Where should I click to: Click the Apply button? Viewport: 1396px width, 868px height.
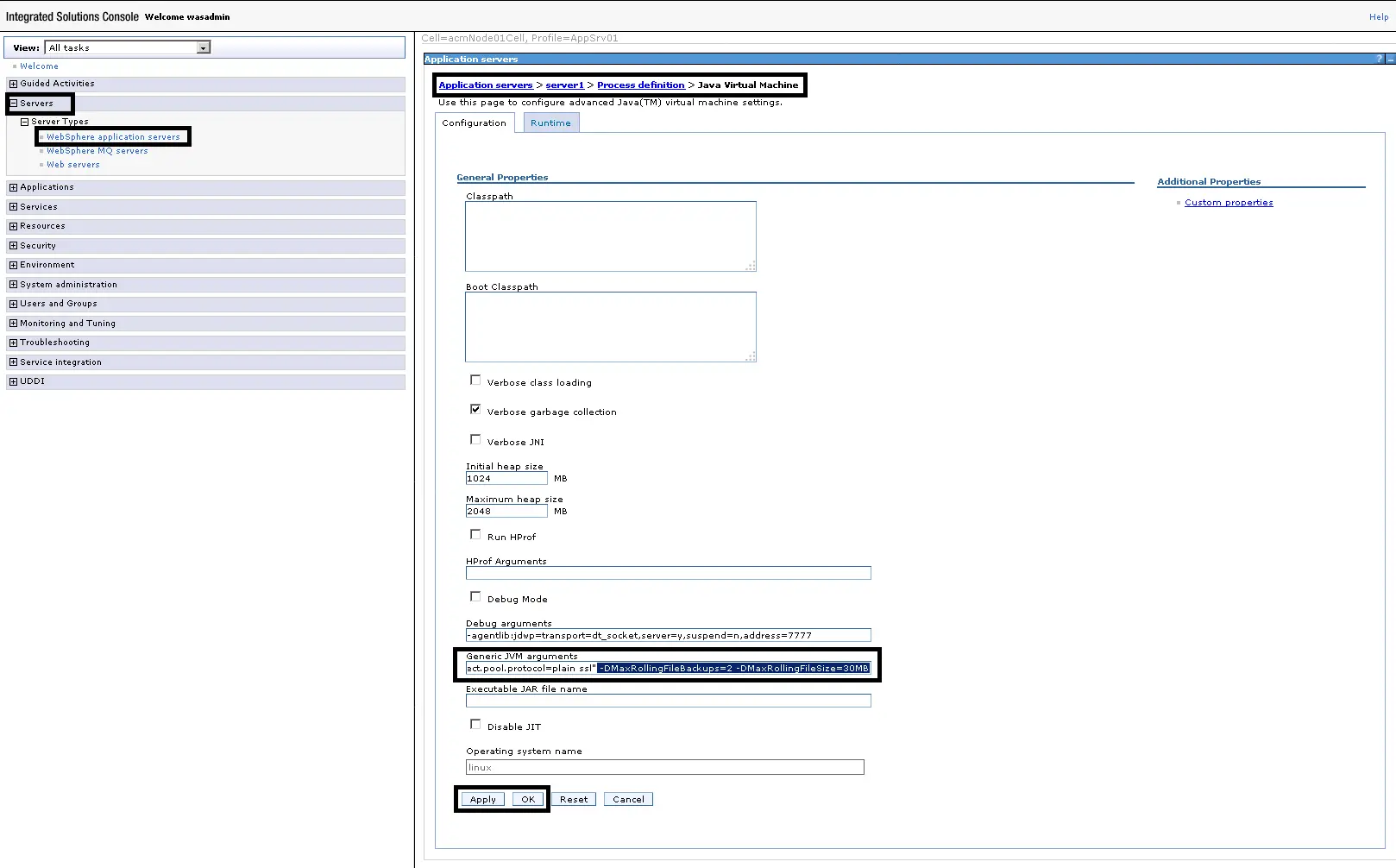[x=482, y=799]
